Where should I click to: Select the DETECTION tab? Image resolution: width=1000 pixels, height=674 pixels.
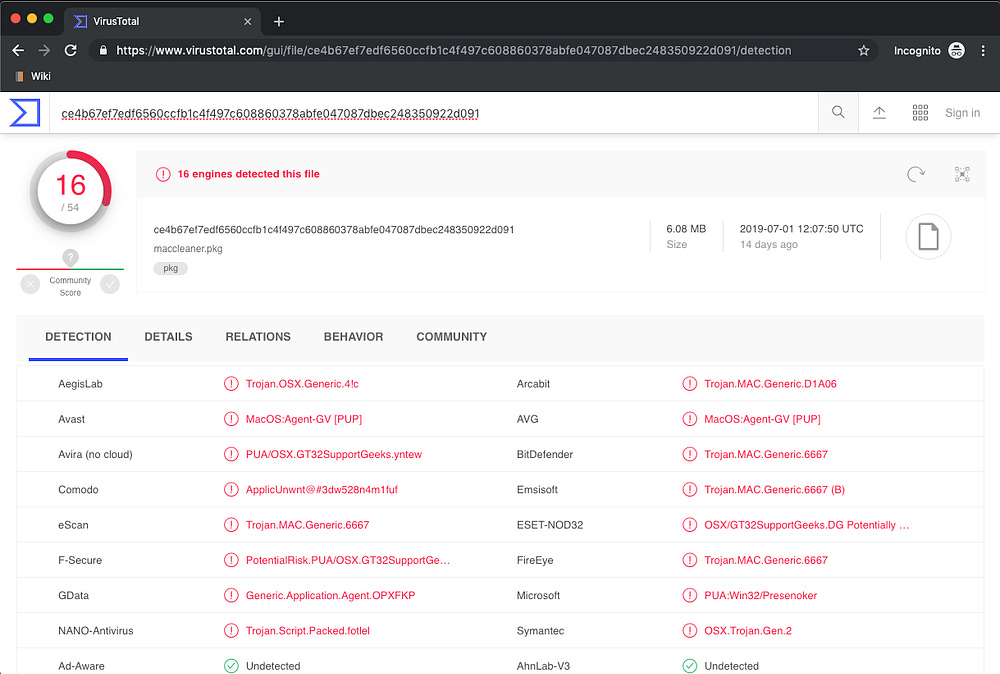[x=78, y=337]
